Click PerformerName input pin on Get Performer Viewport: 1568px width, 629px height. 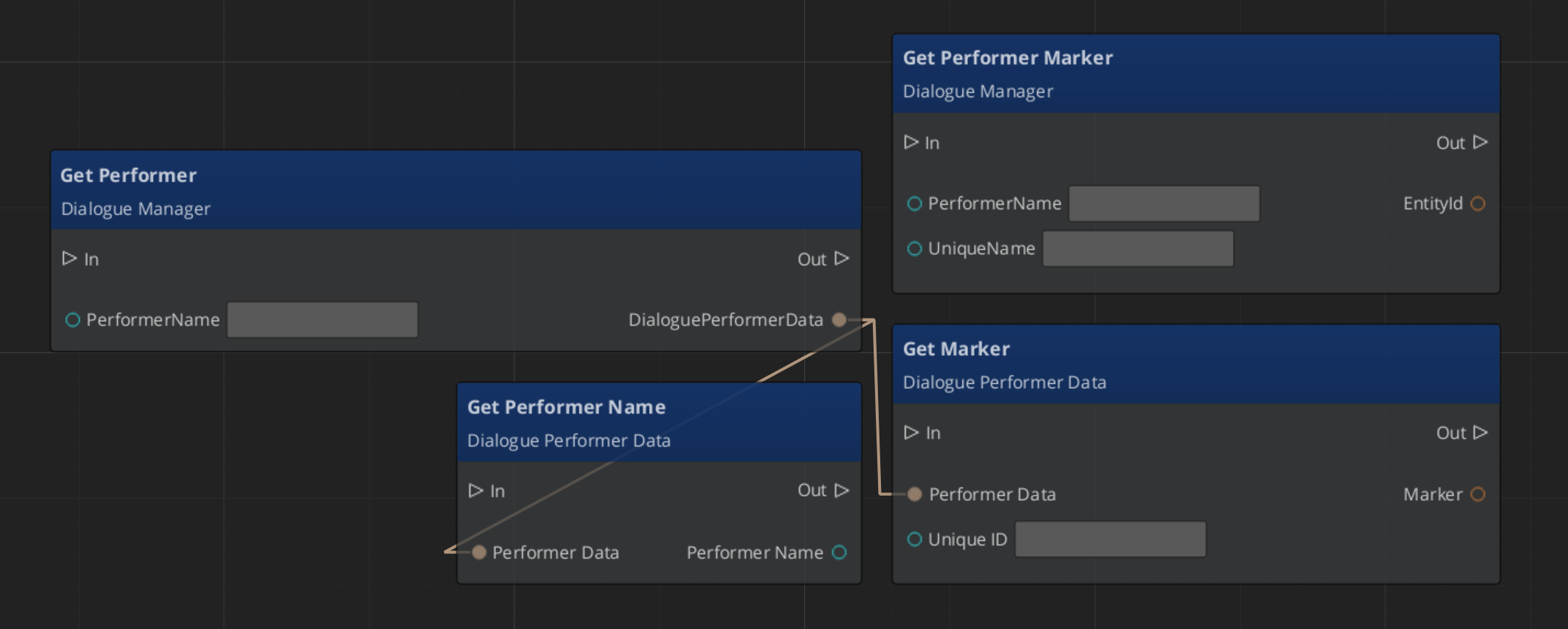pos(72,320)
